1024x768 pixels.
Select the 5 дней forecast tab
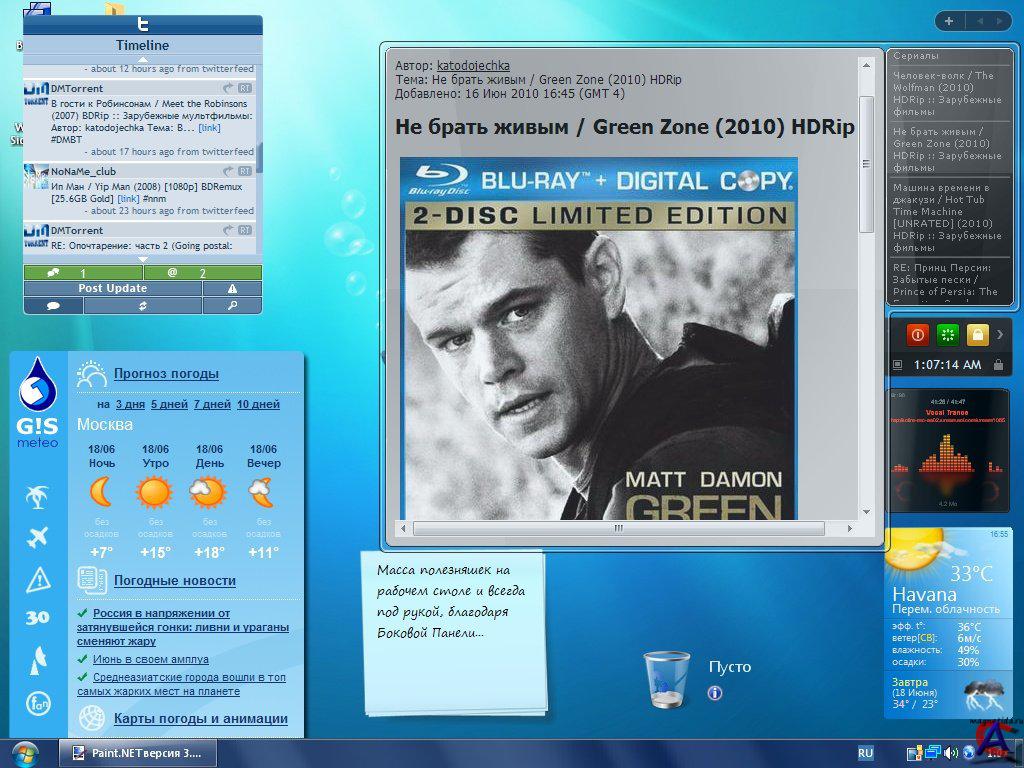click(x=169, y=405)
